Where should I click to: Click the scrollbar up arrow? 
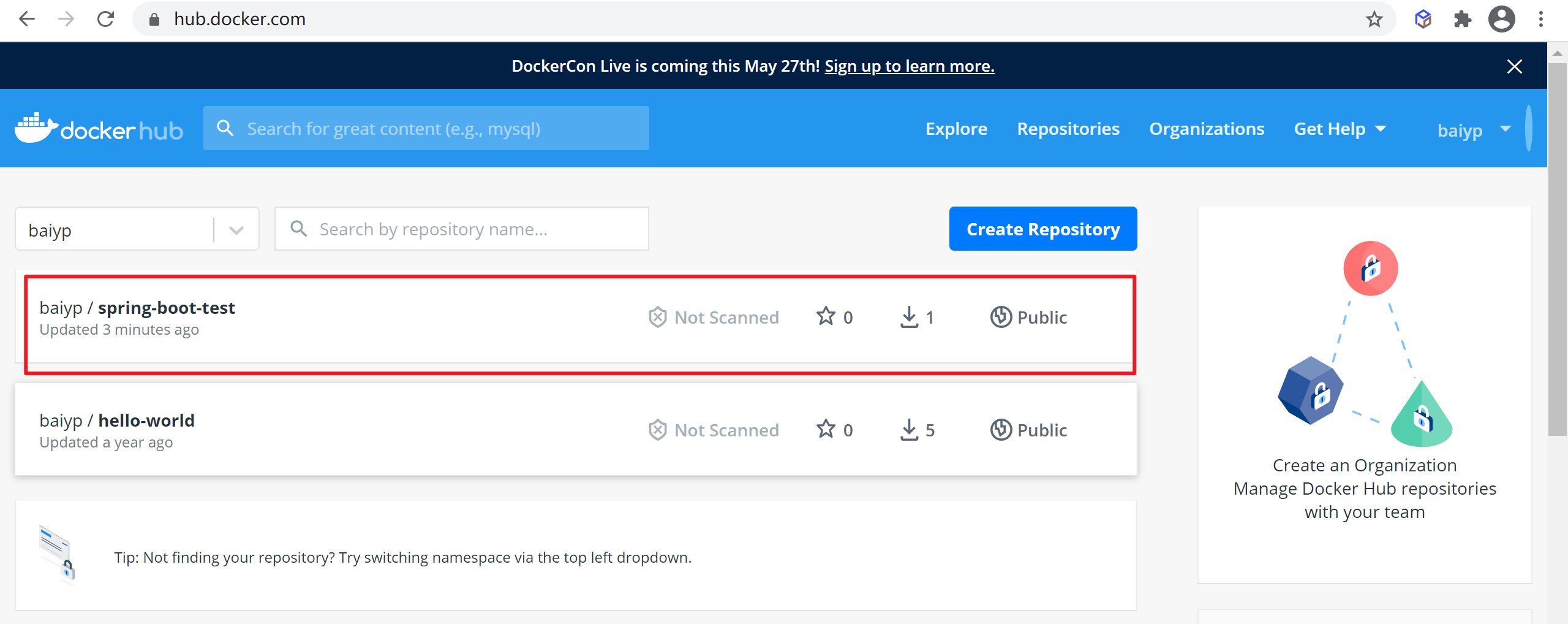tap(1557, 53)
